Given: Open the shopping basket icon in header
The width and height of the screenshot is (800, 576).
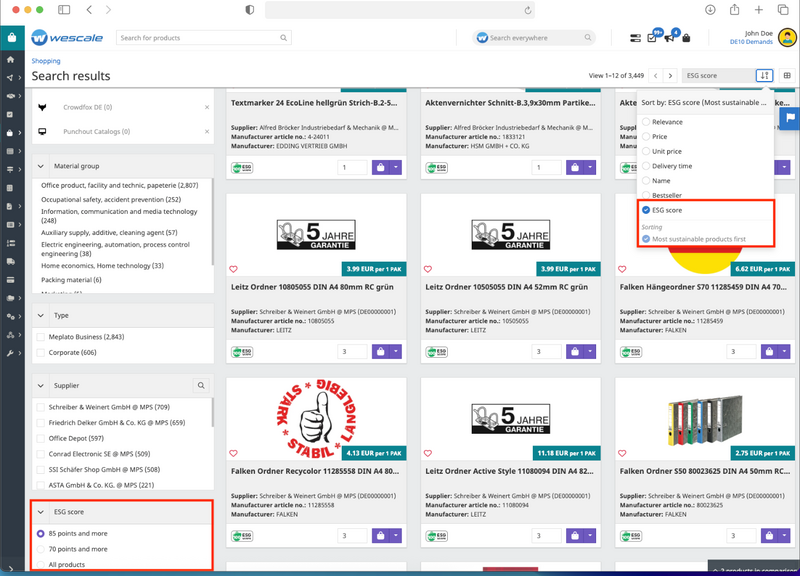Looking at the screenshot, I should click(686, 38).
